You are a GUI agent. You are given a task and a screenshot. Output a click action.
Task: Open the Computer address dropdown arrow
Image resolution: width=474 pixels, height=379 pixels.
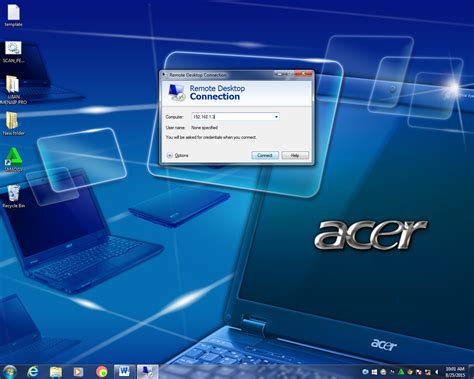coord(276,117)
